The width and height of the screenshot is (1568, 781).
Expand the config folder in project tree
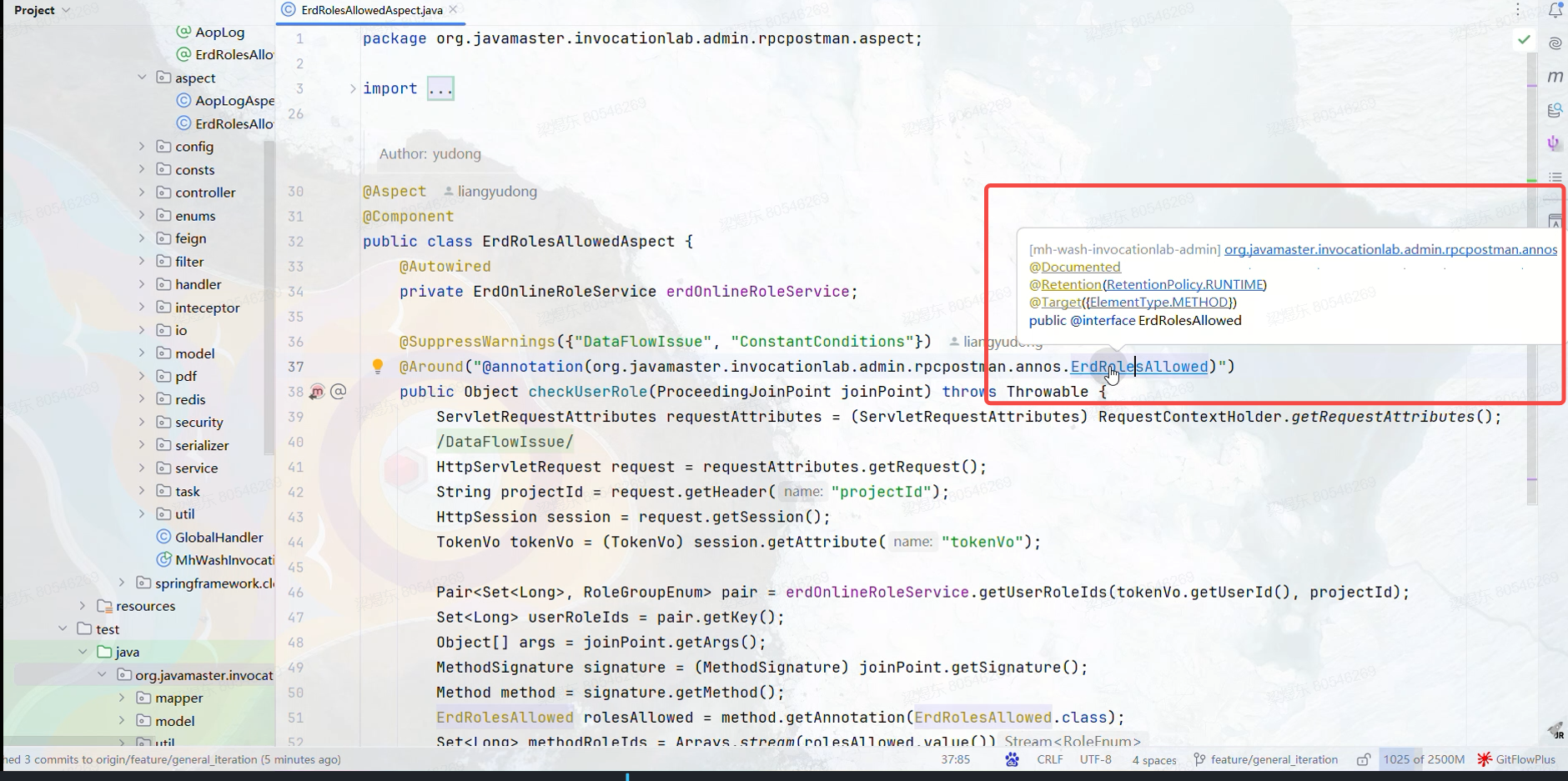click(x=142, y=146)
